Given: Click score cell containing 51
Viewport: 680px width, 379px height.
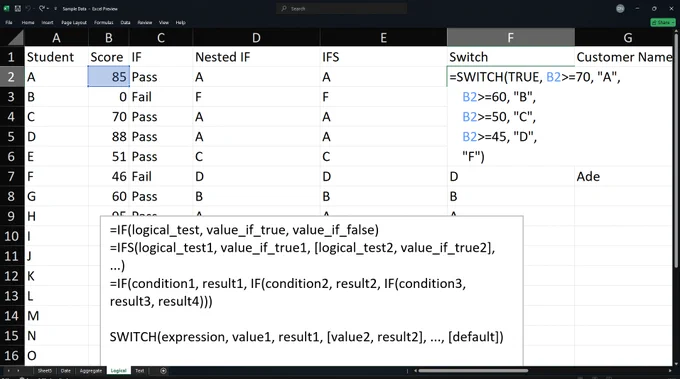Looking at the screenshot, I should pos(109,157).
